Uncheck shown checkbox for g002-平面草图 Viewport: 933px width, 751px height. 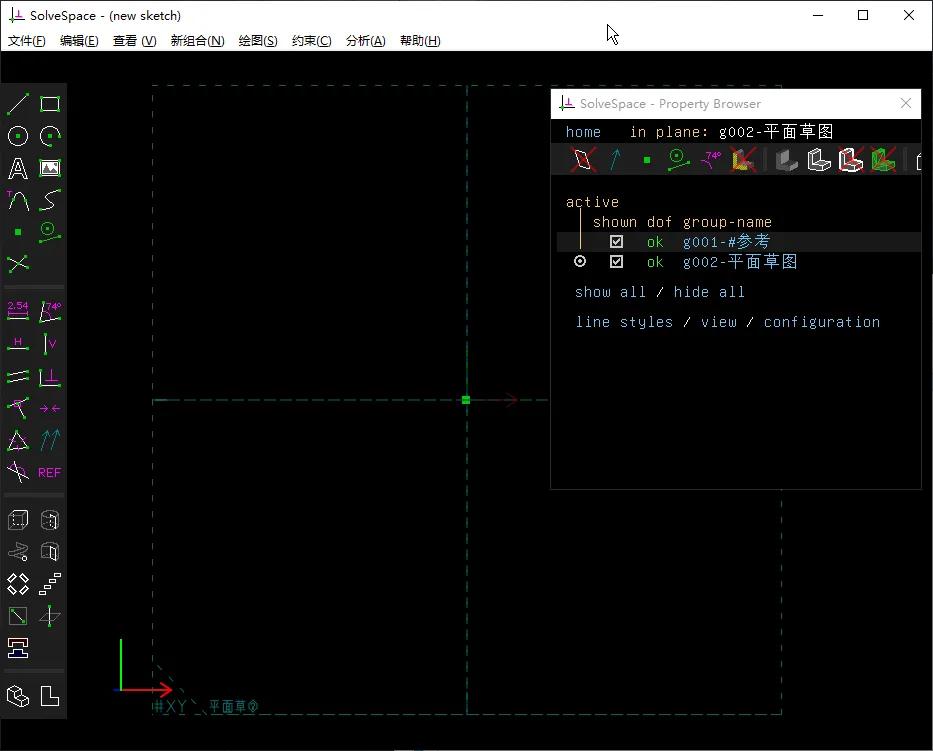pyautogui.click(x=616, y=262)
